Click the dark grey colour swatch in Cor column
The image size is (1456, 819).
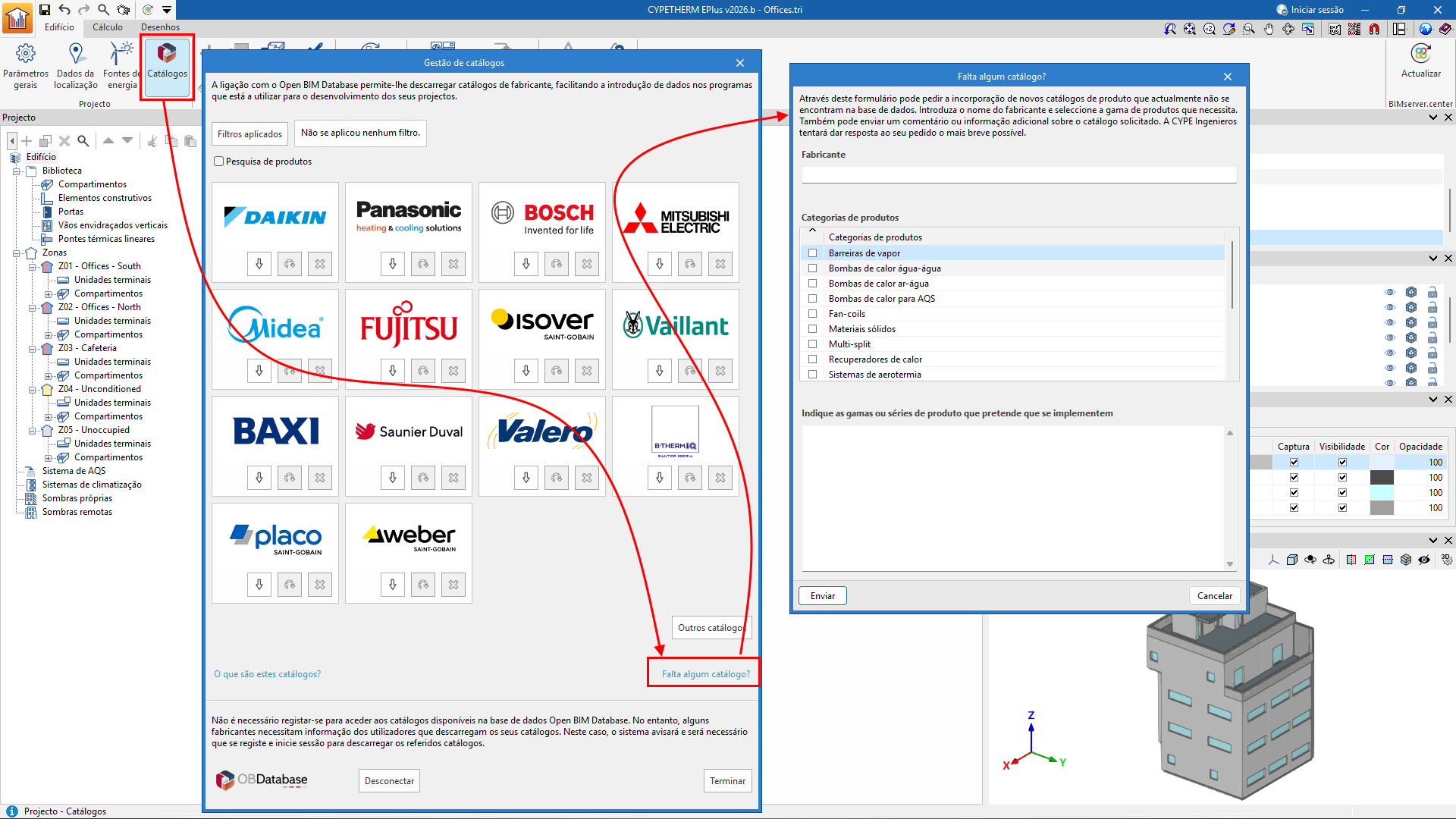pos(1382,478)
